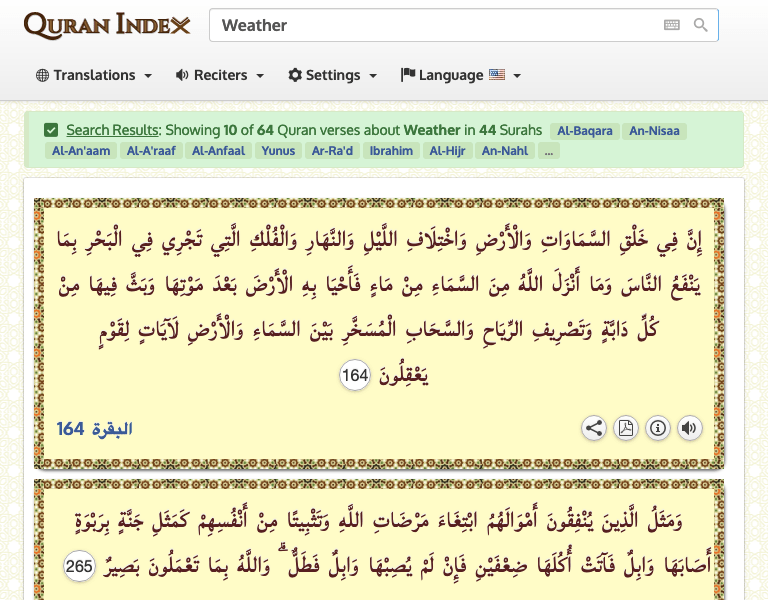Select the Yunus surah tag
This screenshot has height=600, width=768.
click(x=278, y=151)
